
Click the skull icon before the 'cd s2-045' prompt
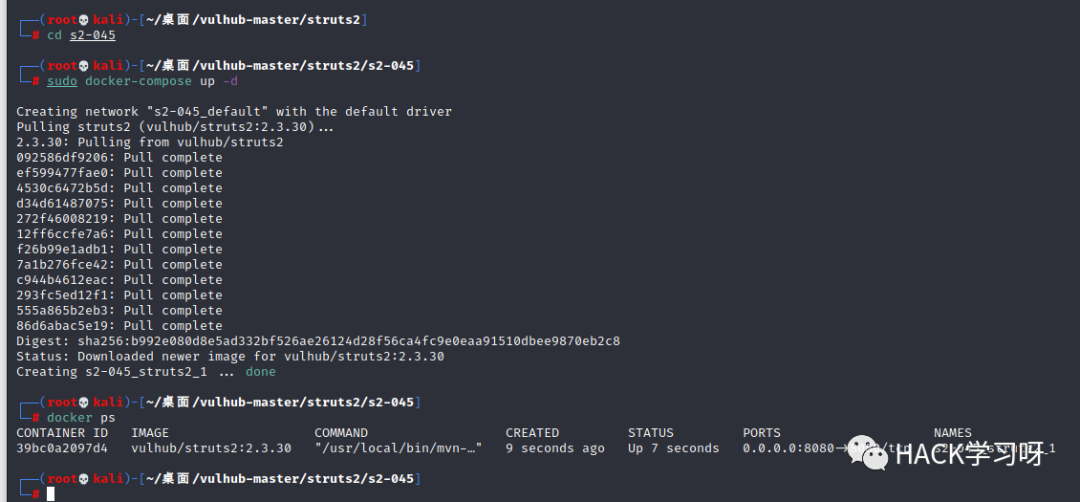tap(83, 21)
